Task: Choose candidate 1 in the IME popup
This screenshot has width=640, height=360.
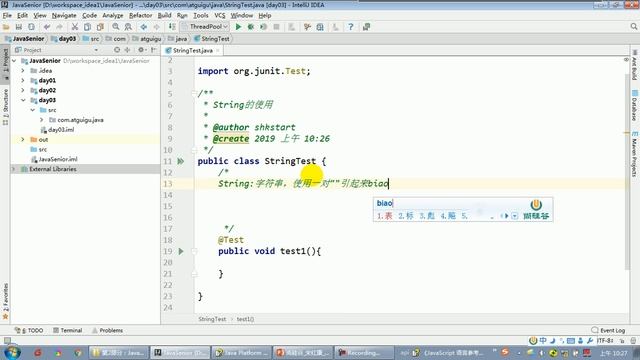Action: (x=384, y=216)
